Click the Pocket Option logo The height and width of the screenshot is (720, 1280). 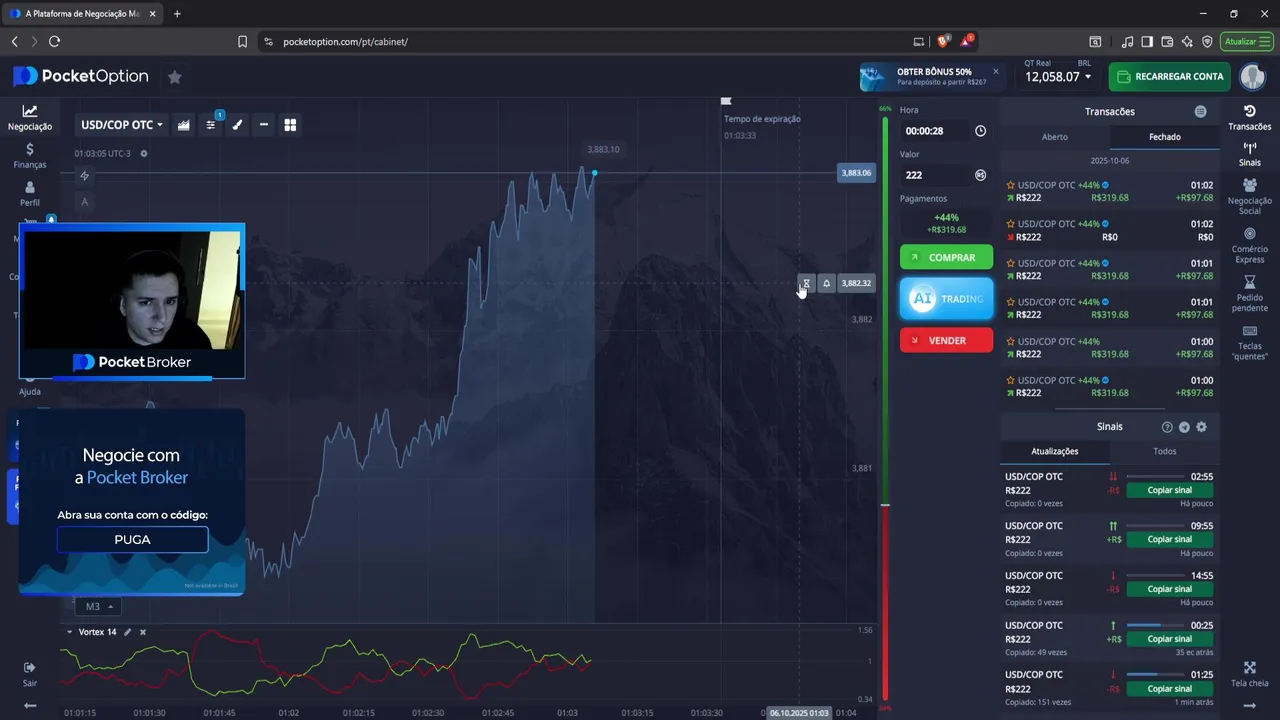click(81, 77)
